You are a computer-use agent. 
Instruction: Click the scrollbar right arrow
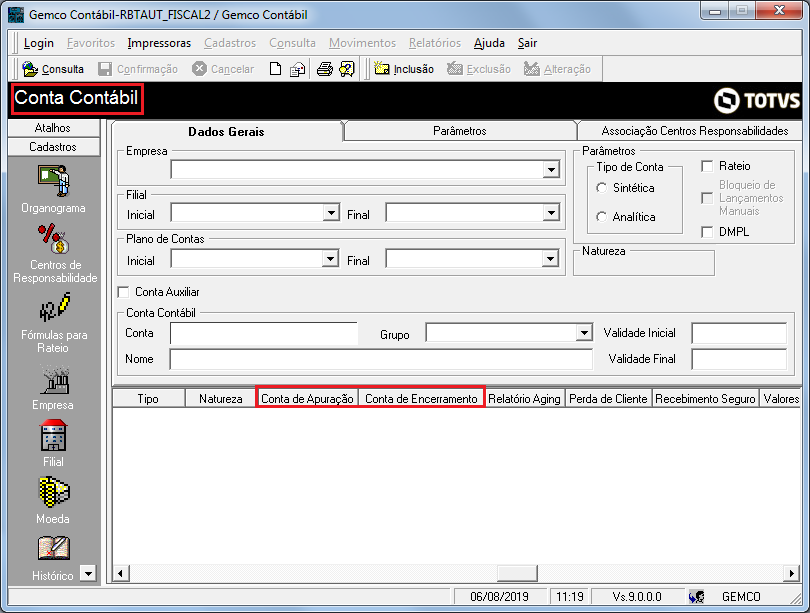pos(792,573)
